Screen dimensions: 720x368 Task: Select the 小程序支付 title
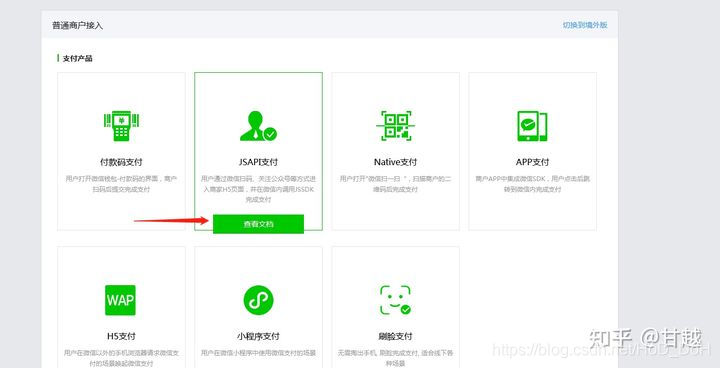(x=258, y=336)
